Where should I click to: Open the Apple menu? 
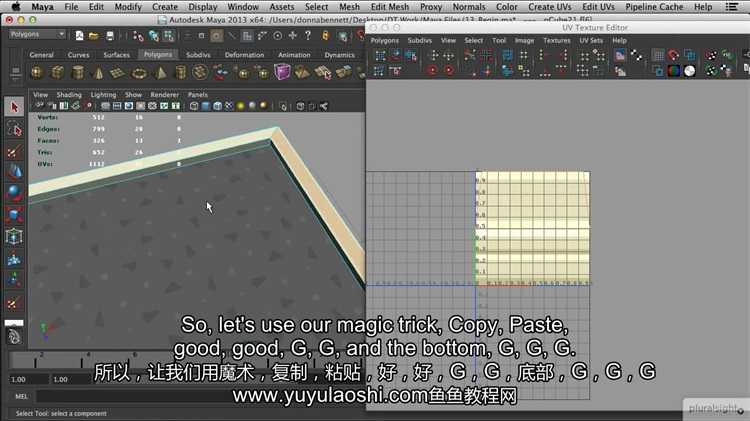pyautogui.click(x=16, y=7)
